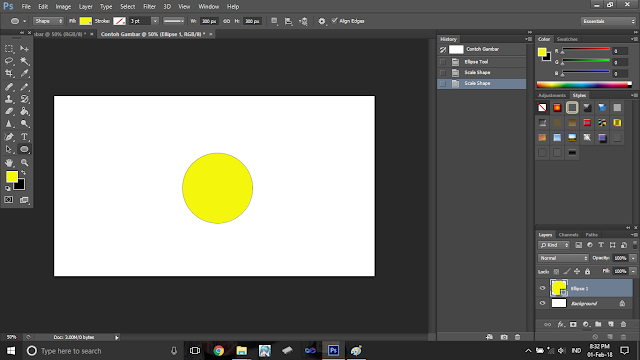This screenshot has width=640, height=360.
Task: Click the foreground yellow color in toolbox
Action: (x=11, y=176)
